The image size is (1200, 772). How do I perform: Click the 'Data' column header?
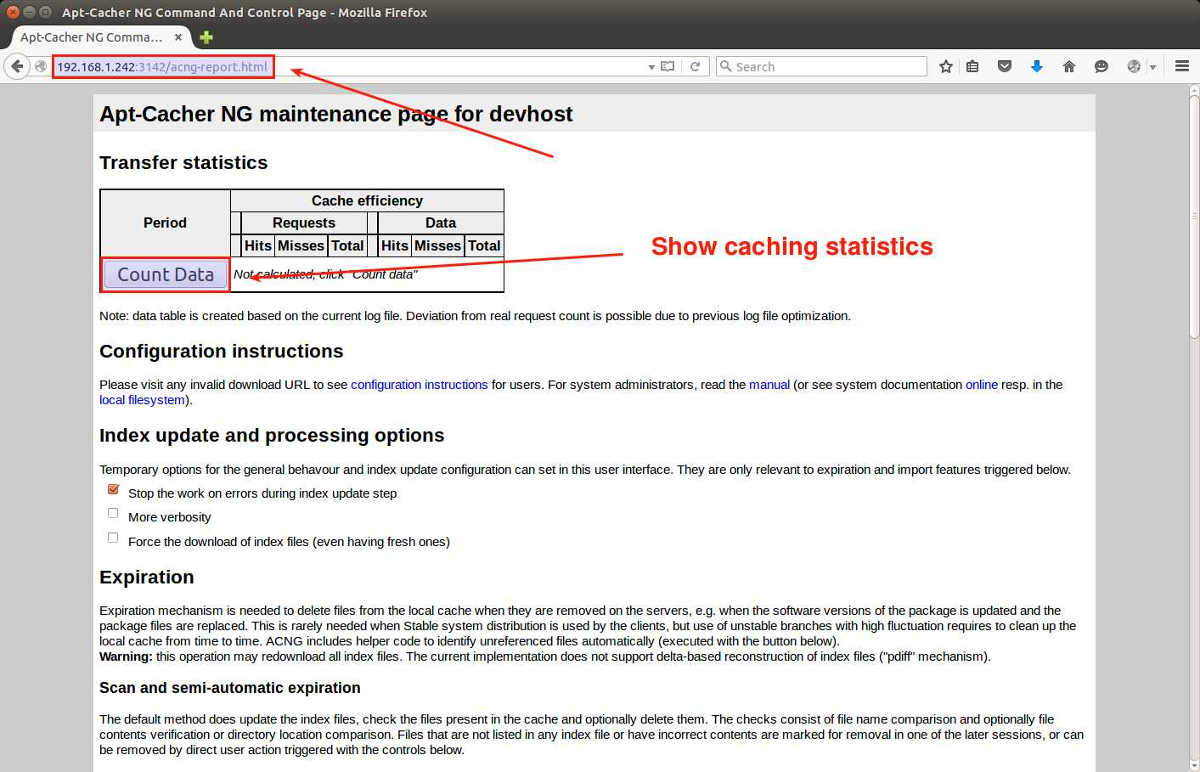(440, 223)
